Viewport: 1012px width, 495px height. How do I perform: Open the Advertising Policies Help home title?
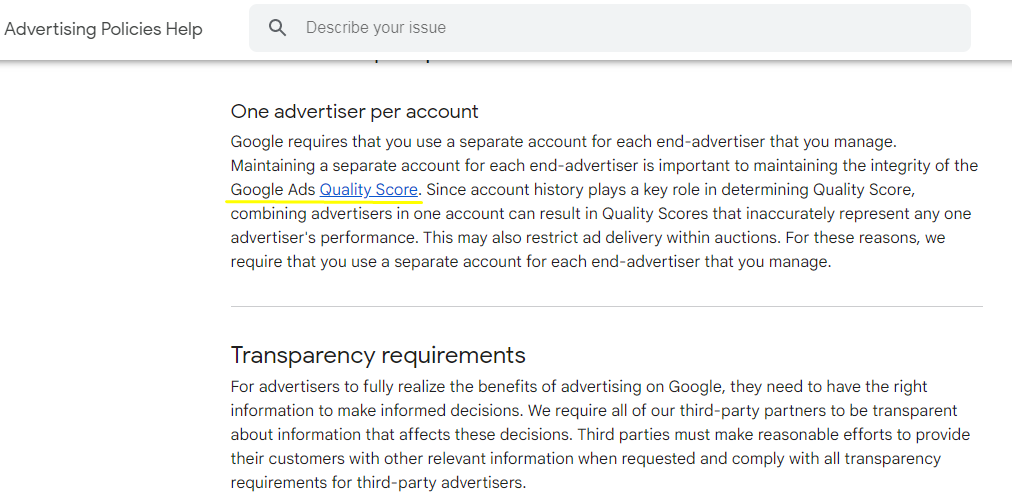point(103,29)
